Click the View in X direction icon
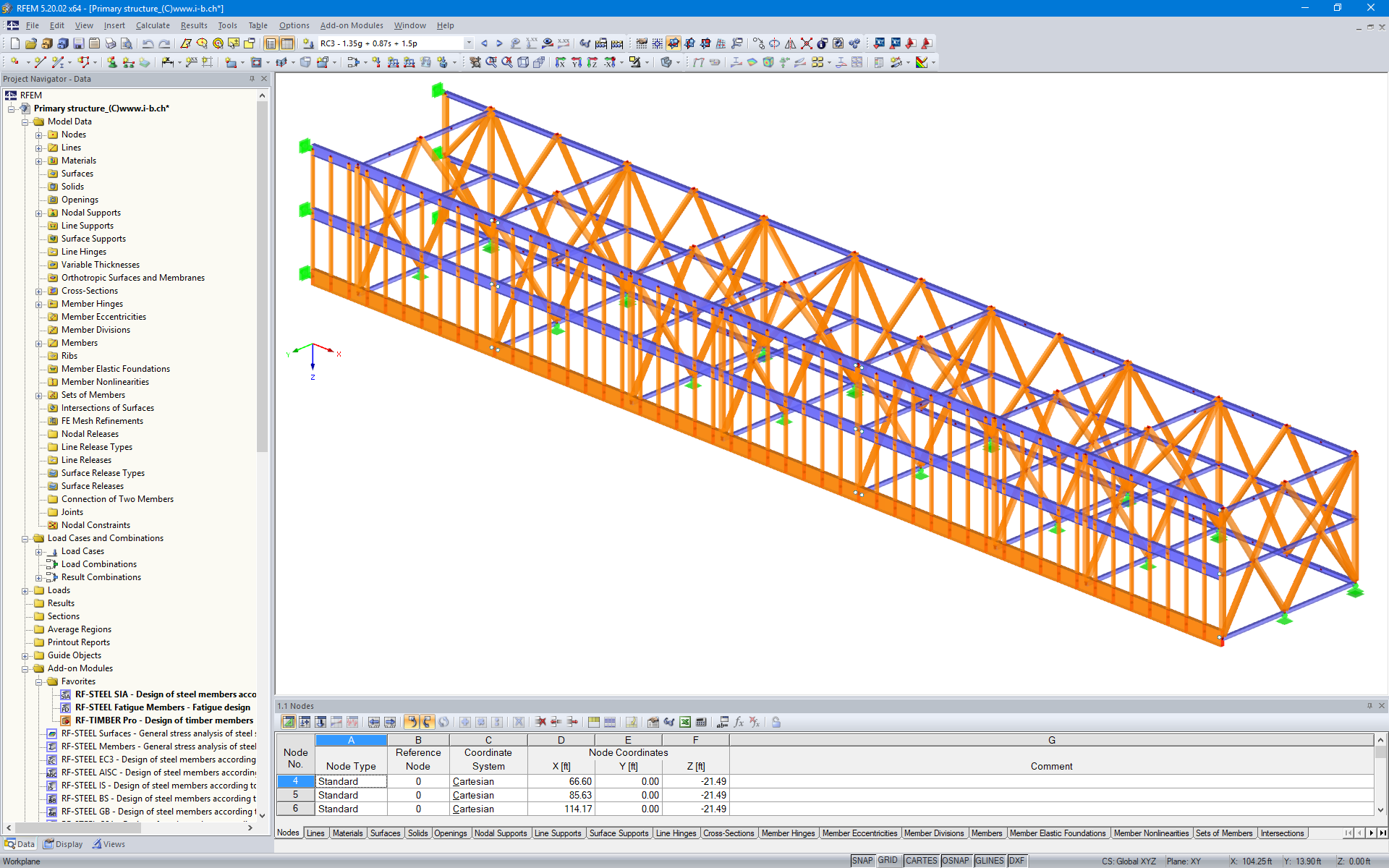 coord(561,63)
